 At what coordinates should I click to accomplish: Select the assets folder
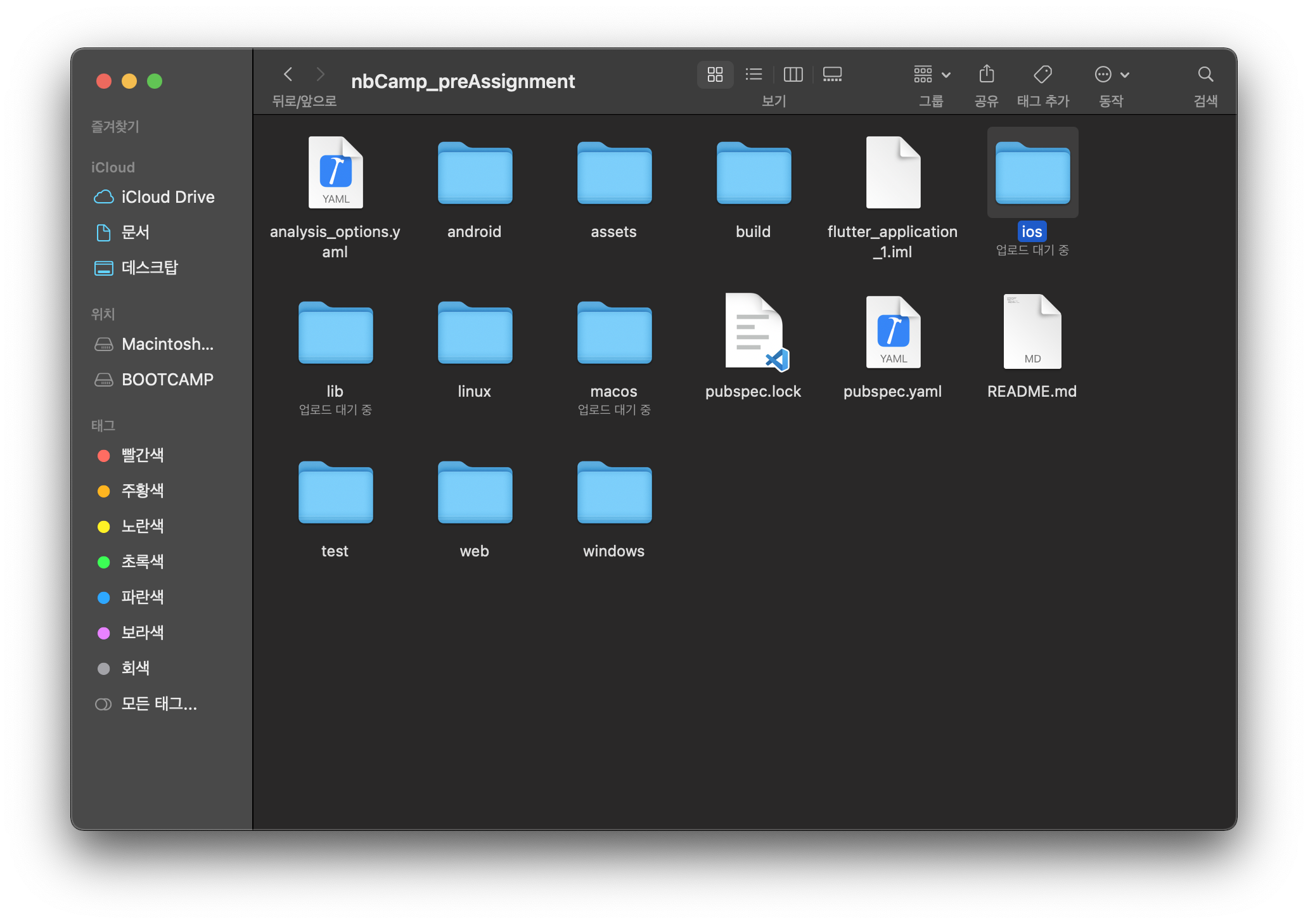click(614, 172)
